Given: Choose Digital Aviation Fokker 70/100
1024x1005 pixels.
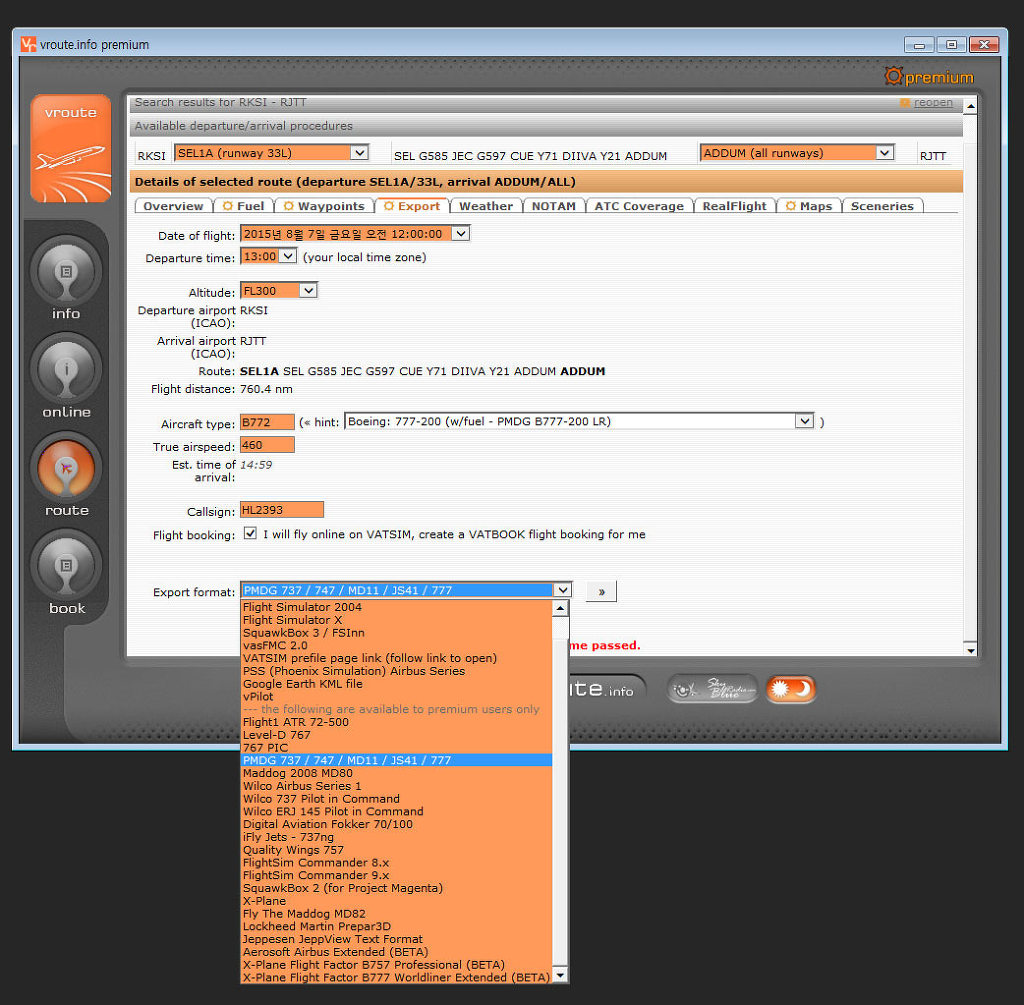Looking at the screenshot, I should point(396,825).
